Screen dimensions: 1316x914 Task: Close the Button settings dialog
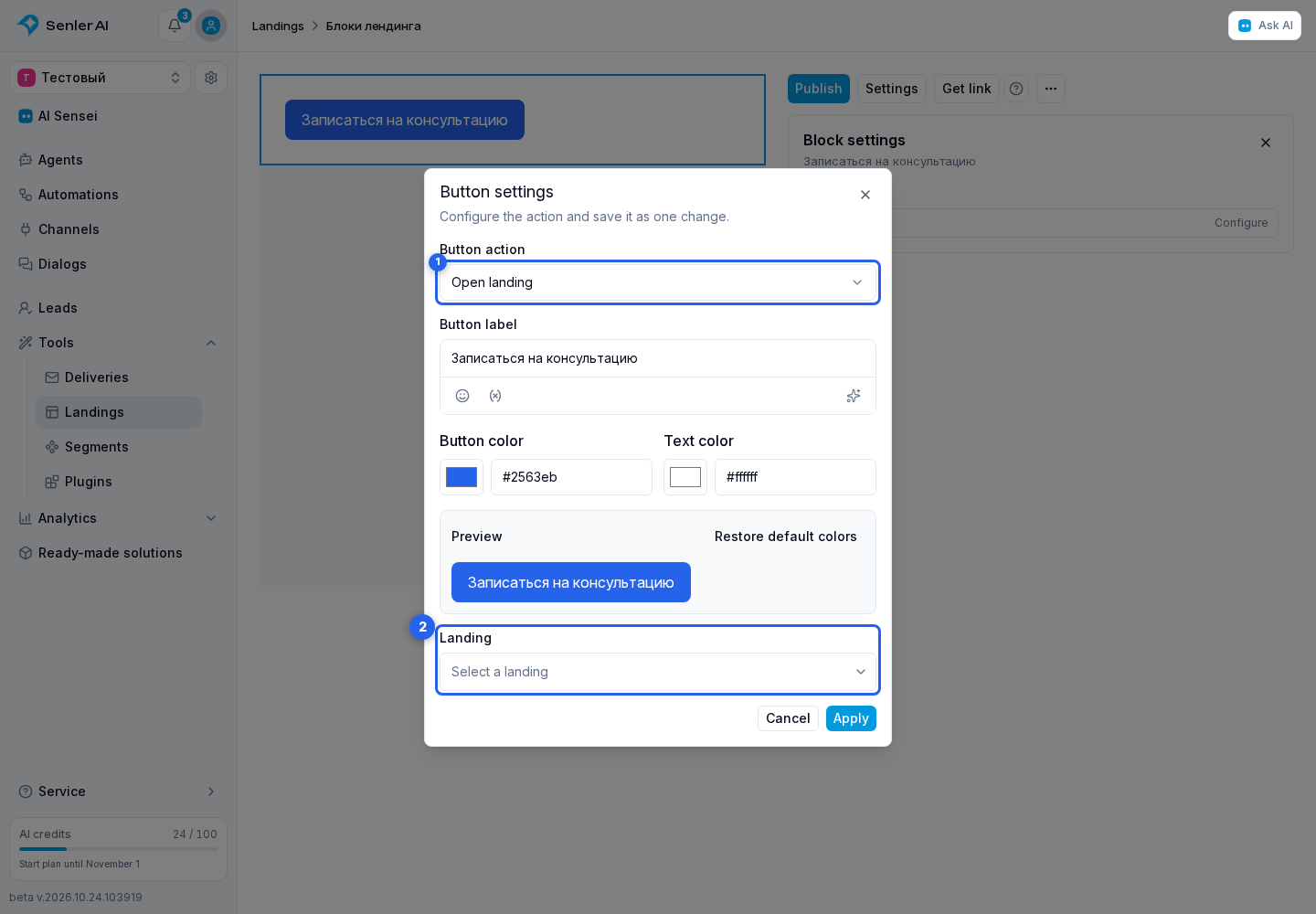pos(865,195)
